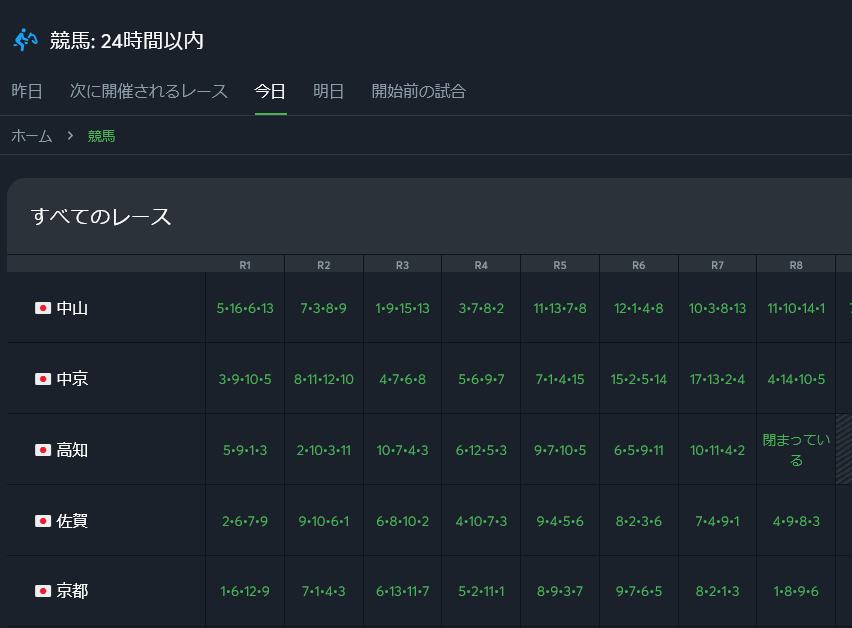852x628 pixels.
Task: Switch to the 昨日 tab
Action: tap(27, 92)
